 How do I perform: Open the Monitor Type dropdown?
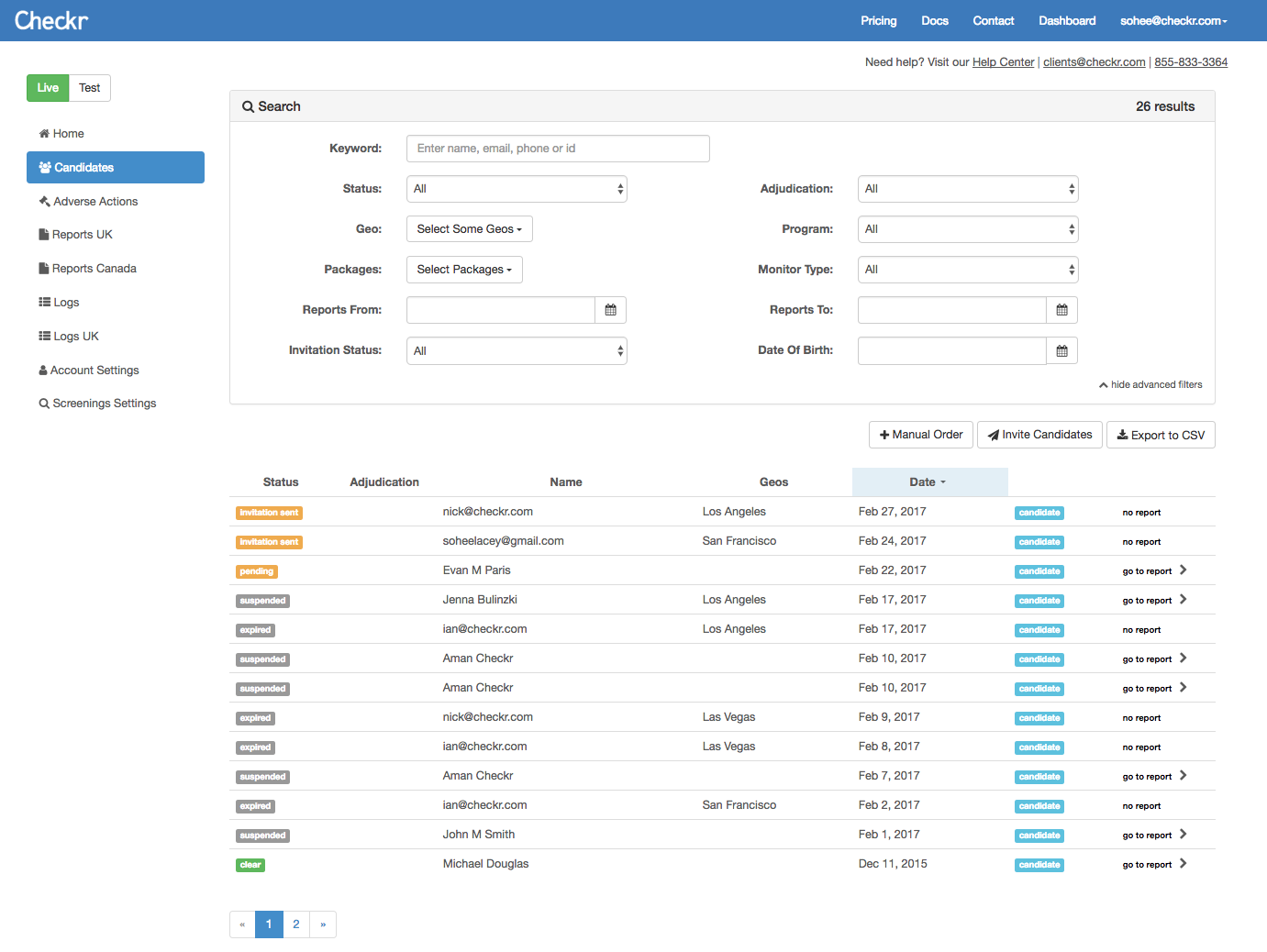968,270
